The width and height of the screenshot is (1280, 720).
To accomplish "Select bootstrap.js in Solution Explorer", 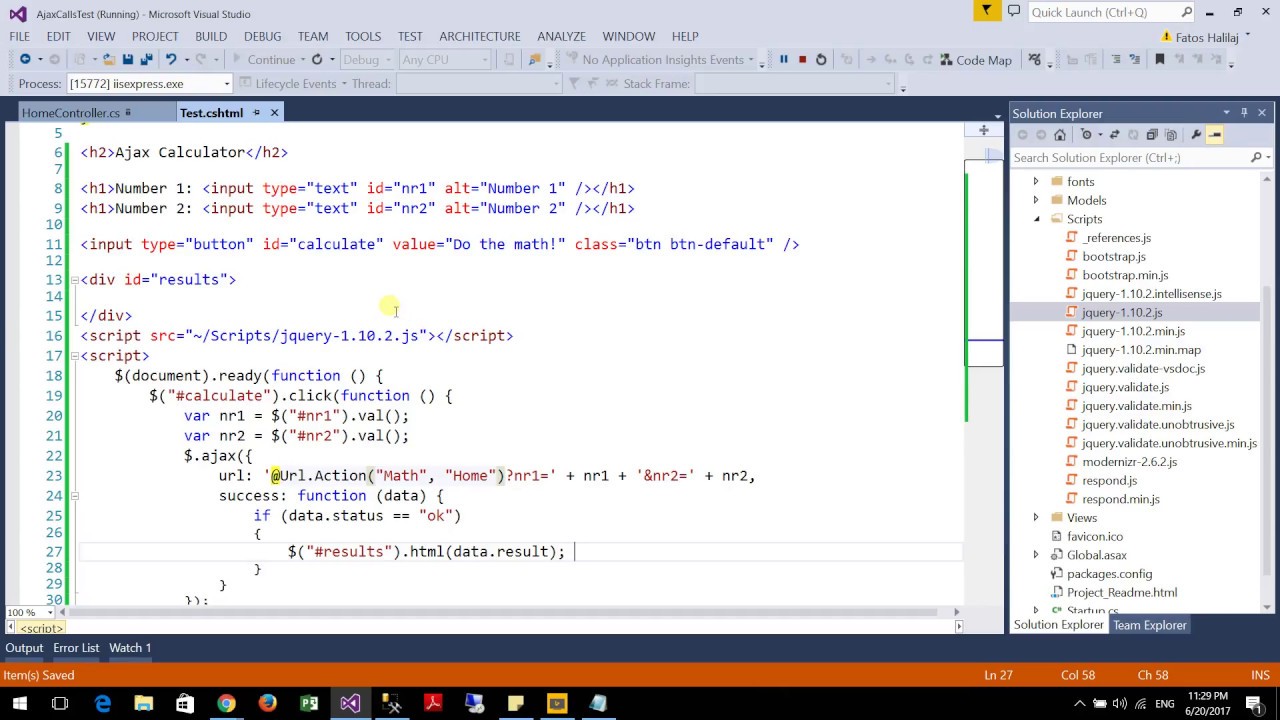I will [1114, 256].
